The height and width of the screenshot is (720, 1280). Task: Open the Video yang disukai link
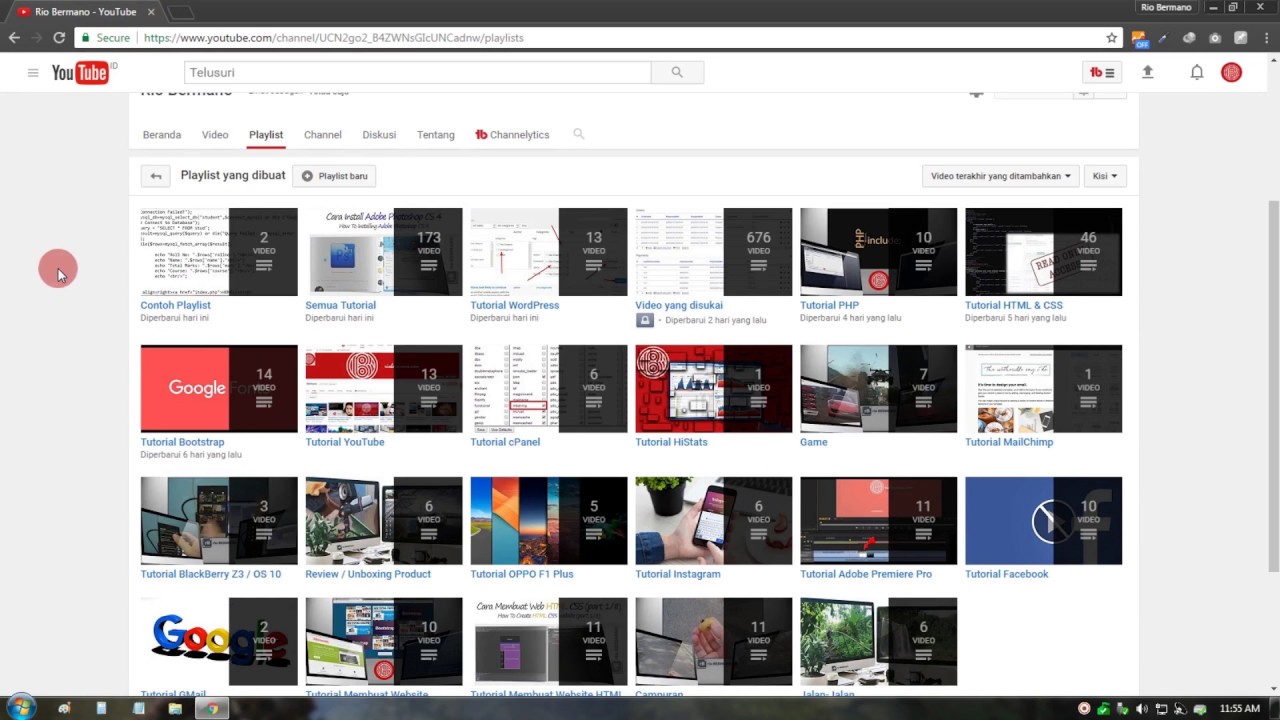pyautogui.click(x=679, y=305)
